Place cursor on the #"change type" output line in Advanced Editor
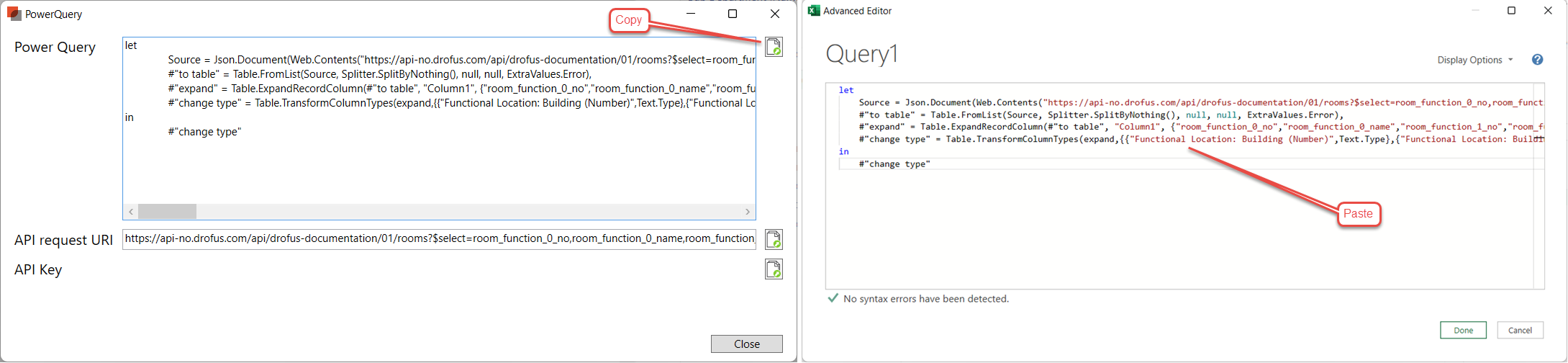Viewport: 1568px width, 363px height. pos(894,164)
